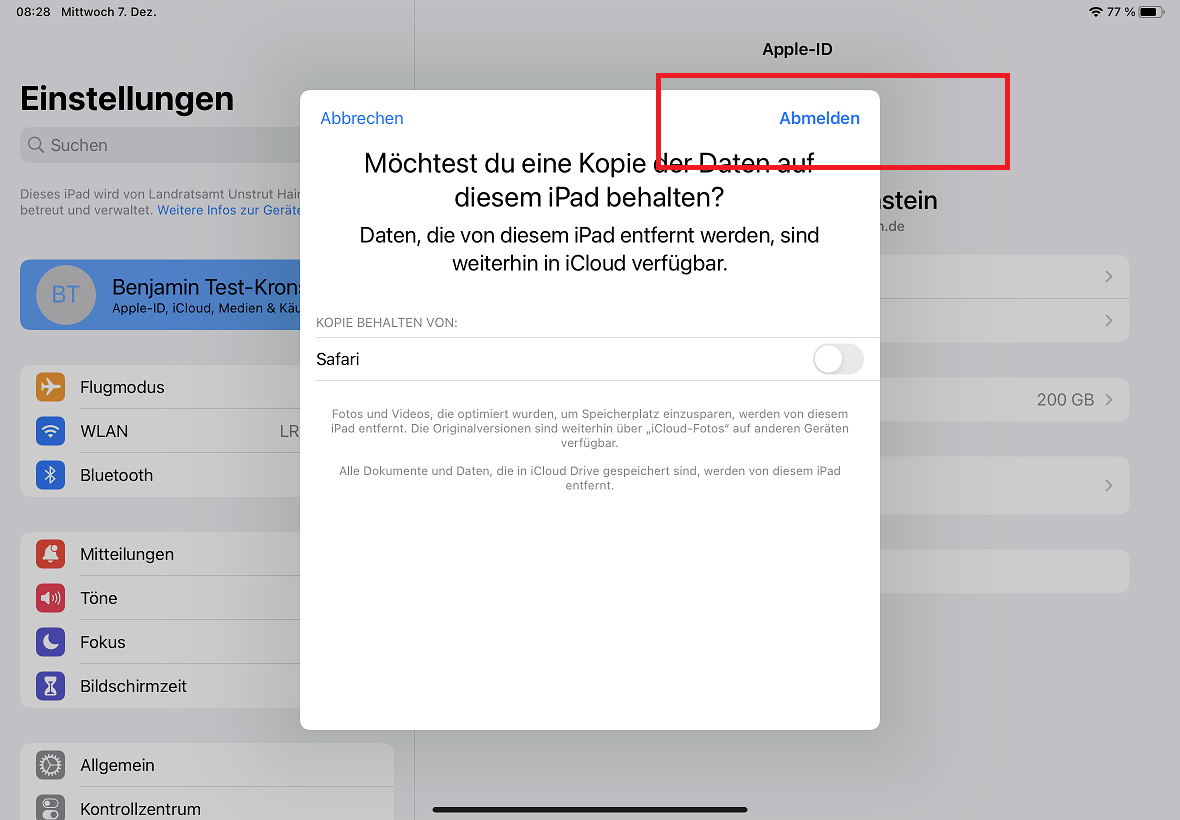Open Bildschirmzeit settings row

tap(160, 686)
